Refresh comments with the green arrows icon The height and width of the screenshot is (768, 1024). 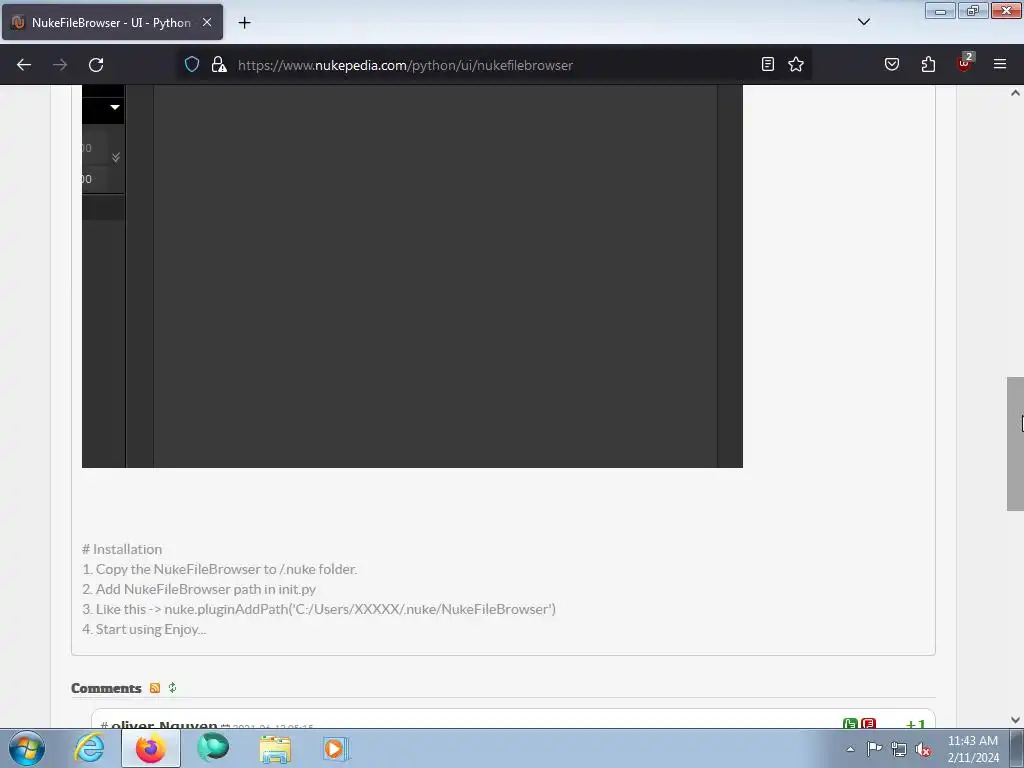tap(172, 688)
